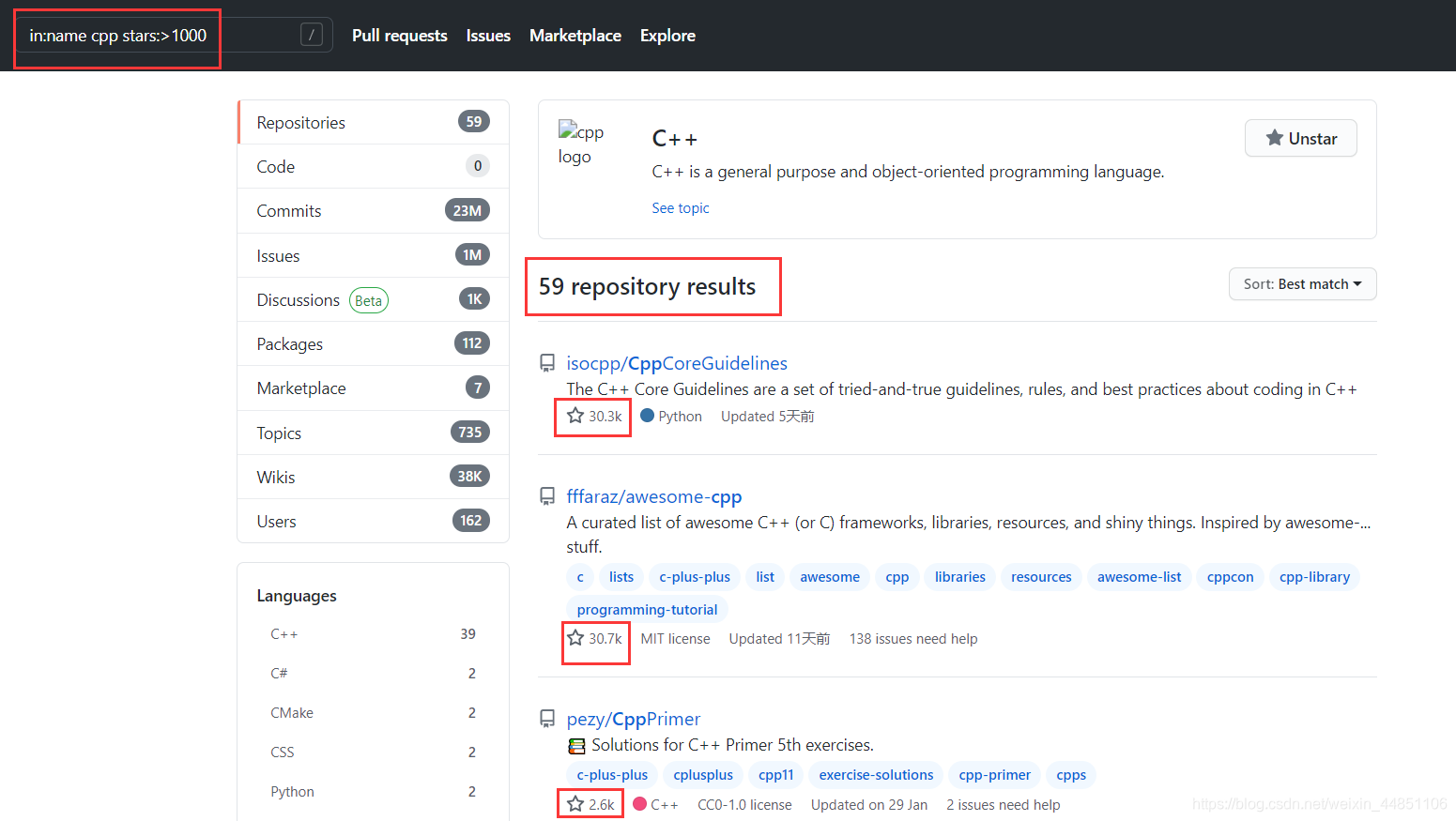Click the repository icon beside fffaraz/awesome-cpp
1456x821 pixels.
[547, 496]
